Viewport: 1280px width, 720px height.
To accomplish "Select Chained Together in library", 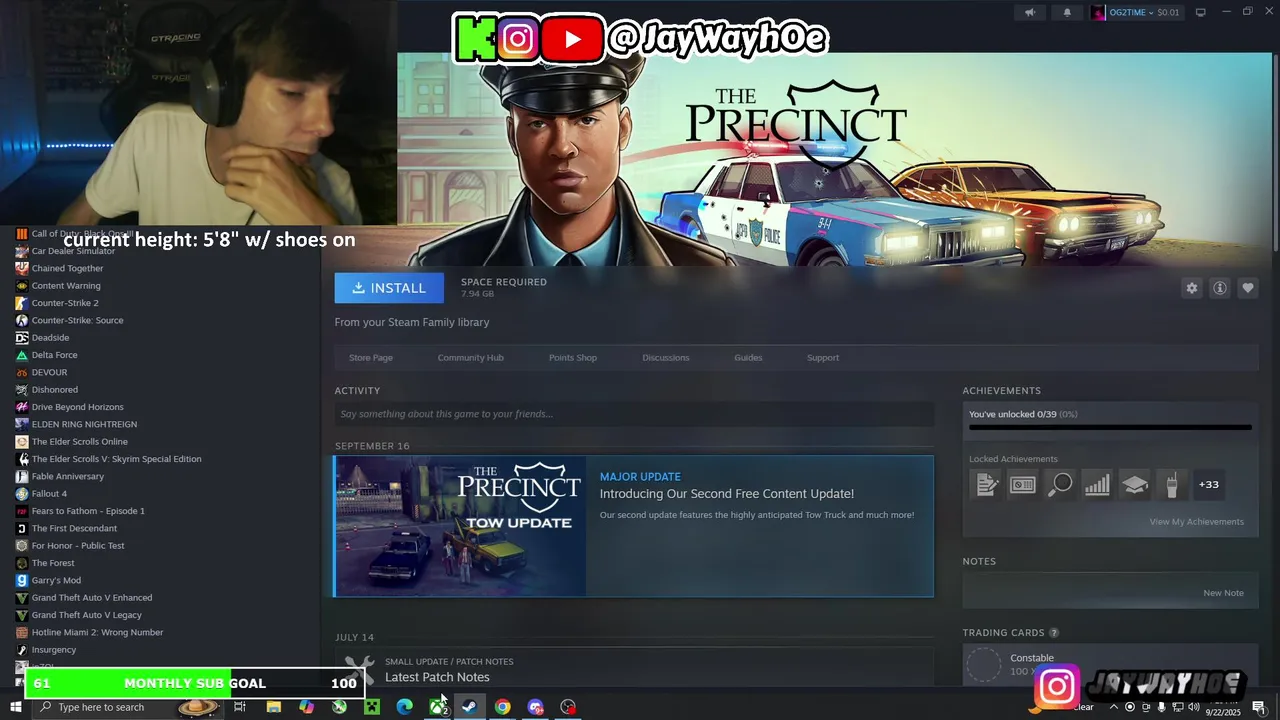I will tap(67, 268).
